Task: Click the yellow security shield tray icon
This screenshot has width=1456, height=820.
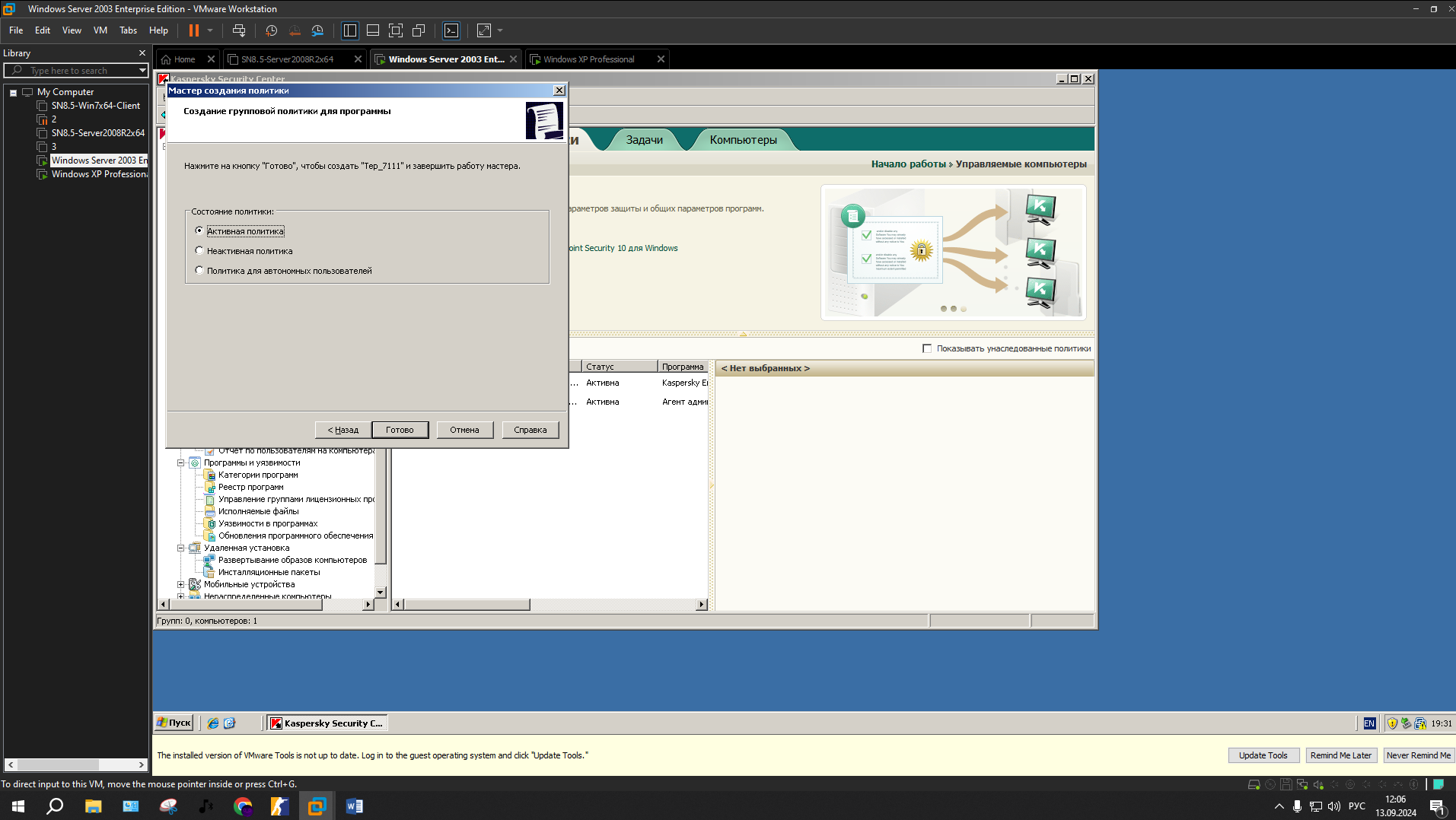Action: point(1392,723)
